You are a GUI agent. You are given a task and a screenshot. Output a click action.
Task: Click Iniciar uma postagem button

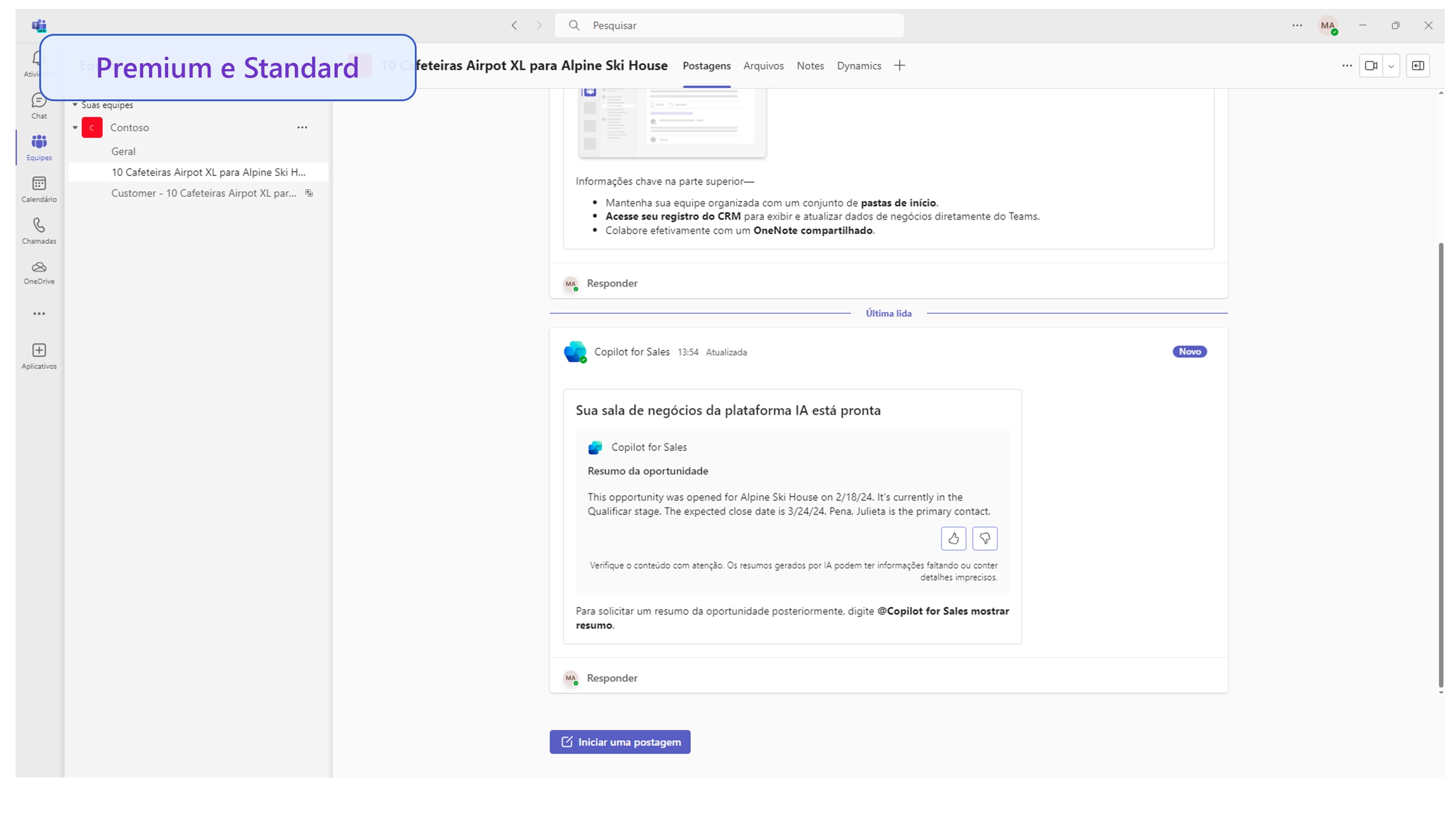click(x=620, y=742)
